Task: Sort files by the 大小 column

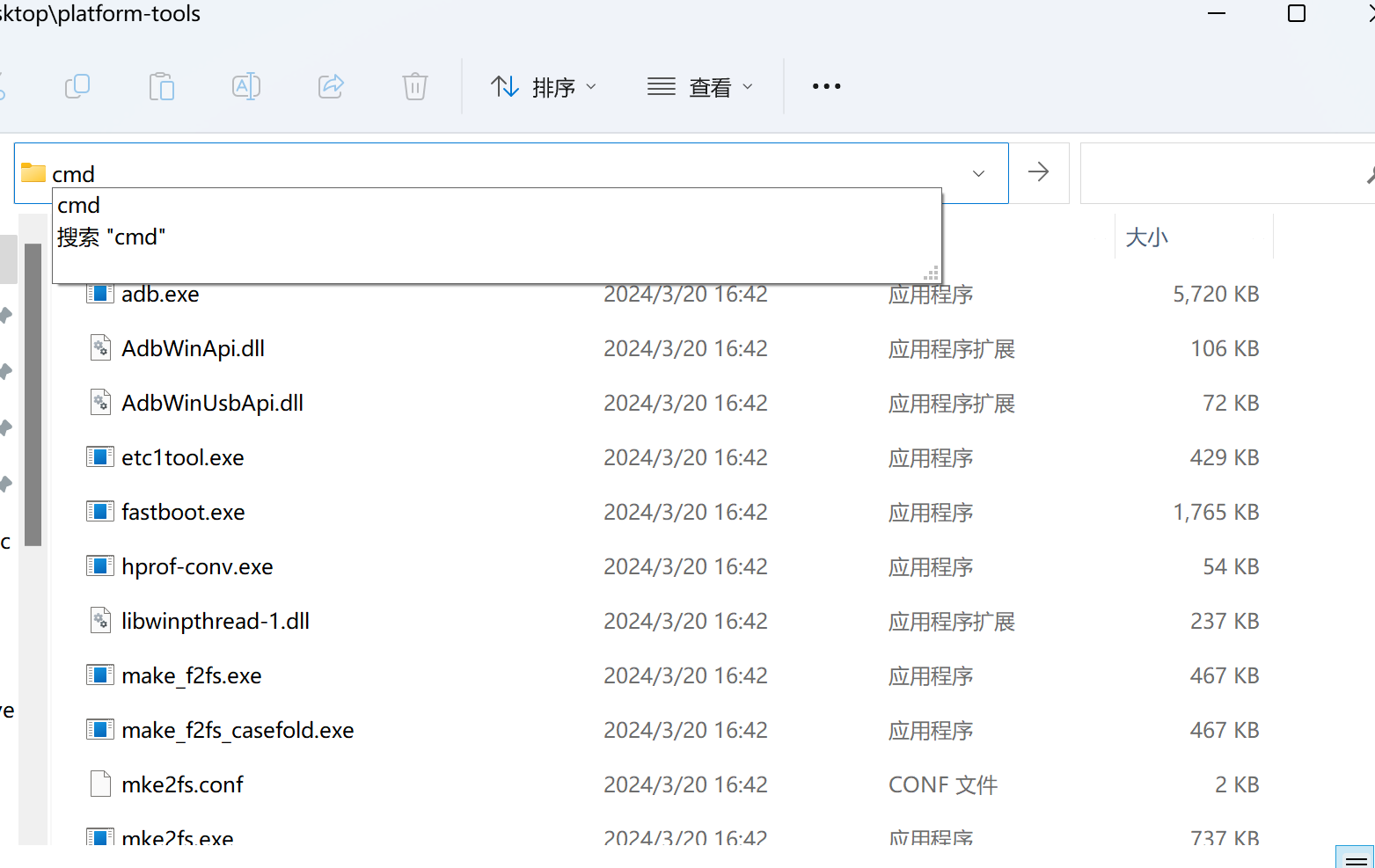Action: (1147, 236)
